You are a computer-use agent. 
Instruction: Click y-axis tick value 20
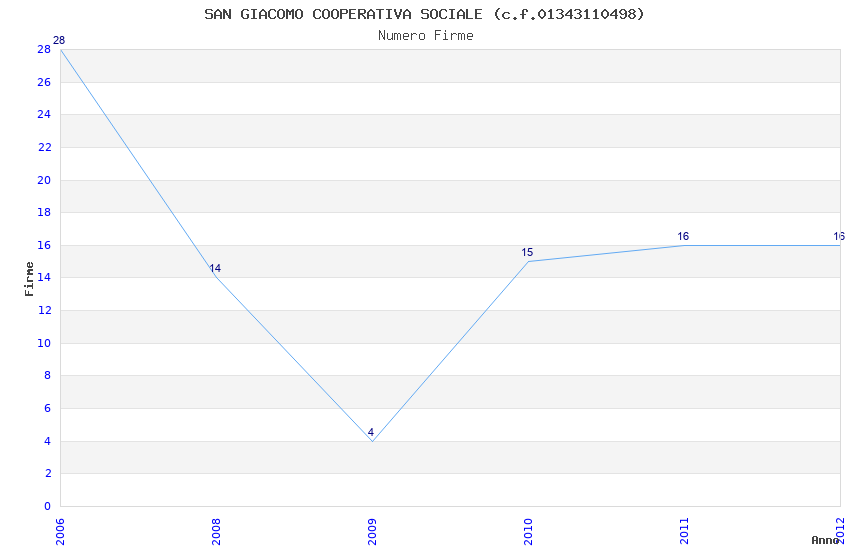coord(44,180)
